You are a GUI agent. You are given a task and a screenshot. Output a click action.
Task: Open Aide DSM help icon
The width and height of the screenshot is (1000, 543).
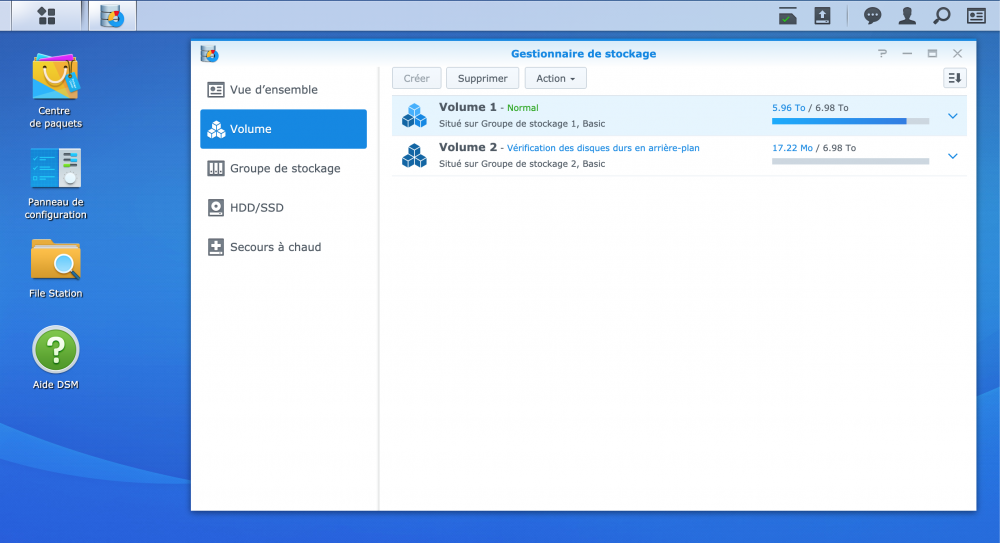[x=55, y=358]
